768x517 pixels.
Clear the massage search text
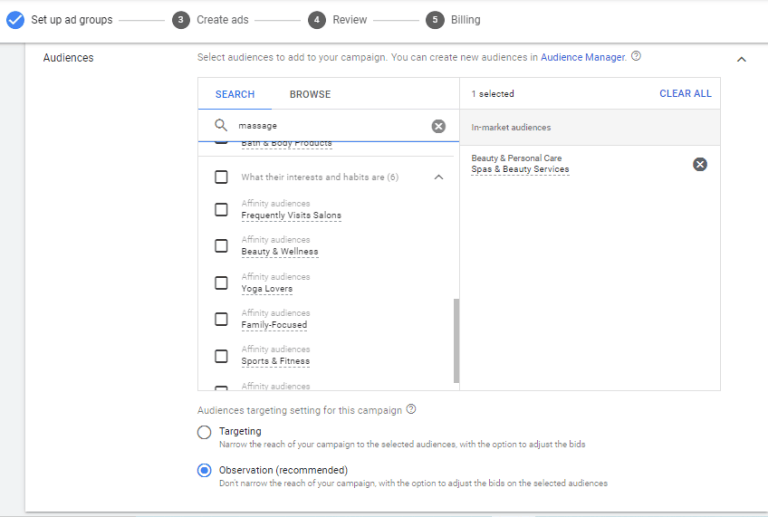pos(438,126)
